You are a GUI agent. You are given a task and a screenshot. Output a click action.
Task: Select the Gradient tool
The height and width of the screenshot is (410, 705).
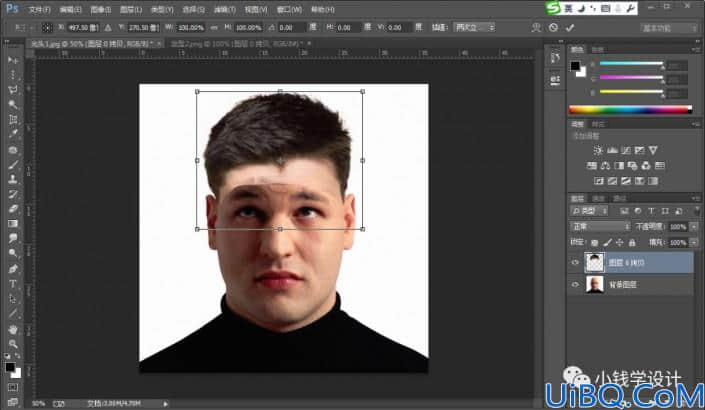(13, 224)
